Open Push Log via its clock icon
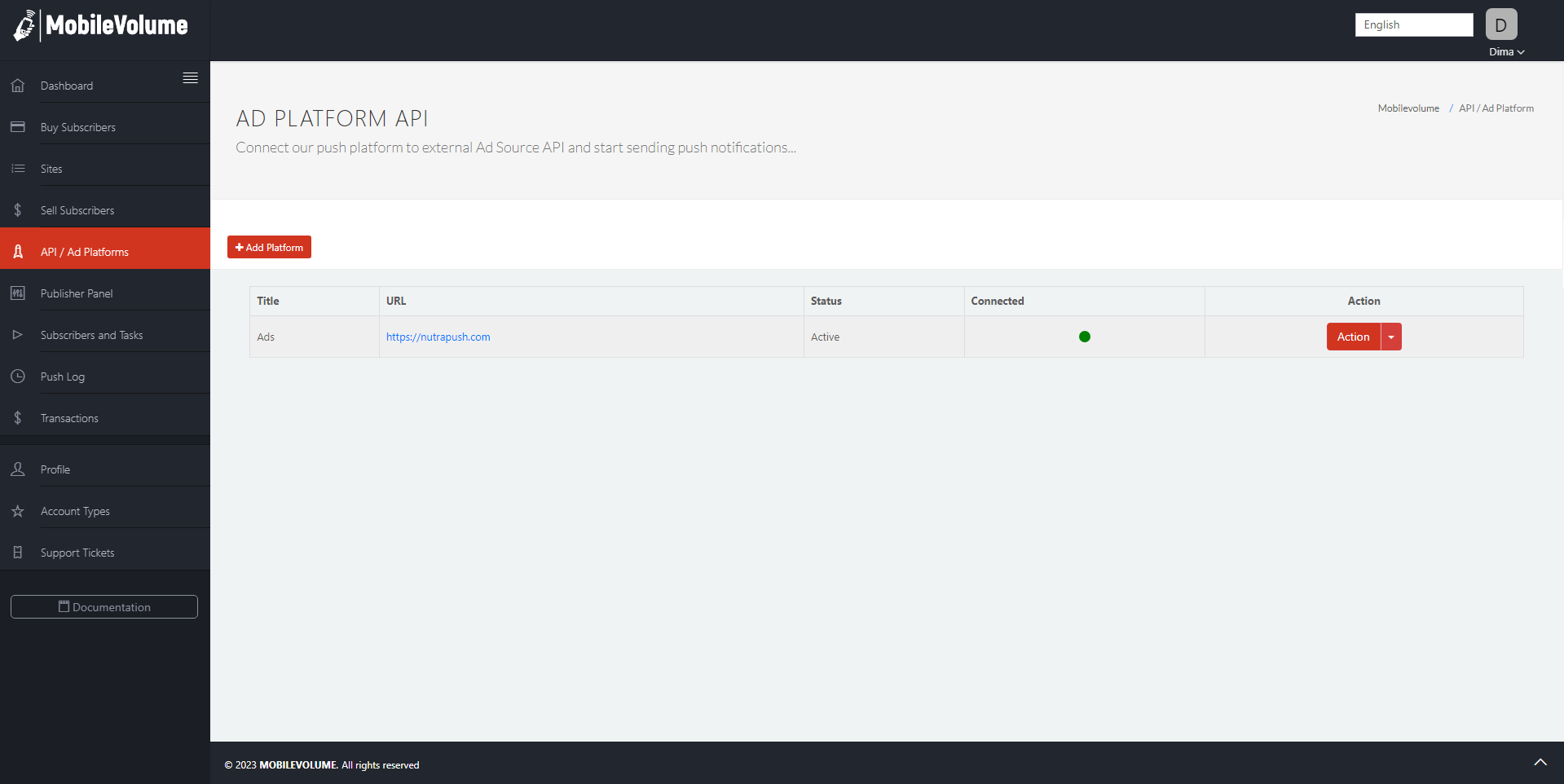 coord(17,376)
